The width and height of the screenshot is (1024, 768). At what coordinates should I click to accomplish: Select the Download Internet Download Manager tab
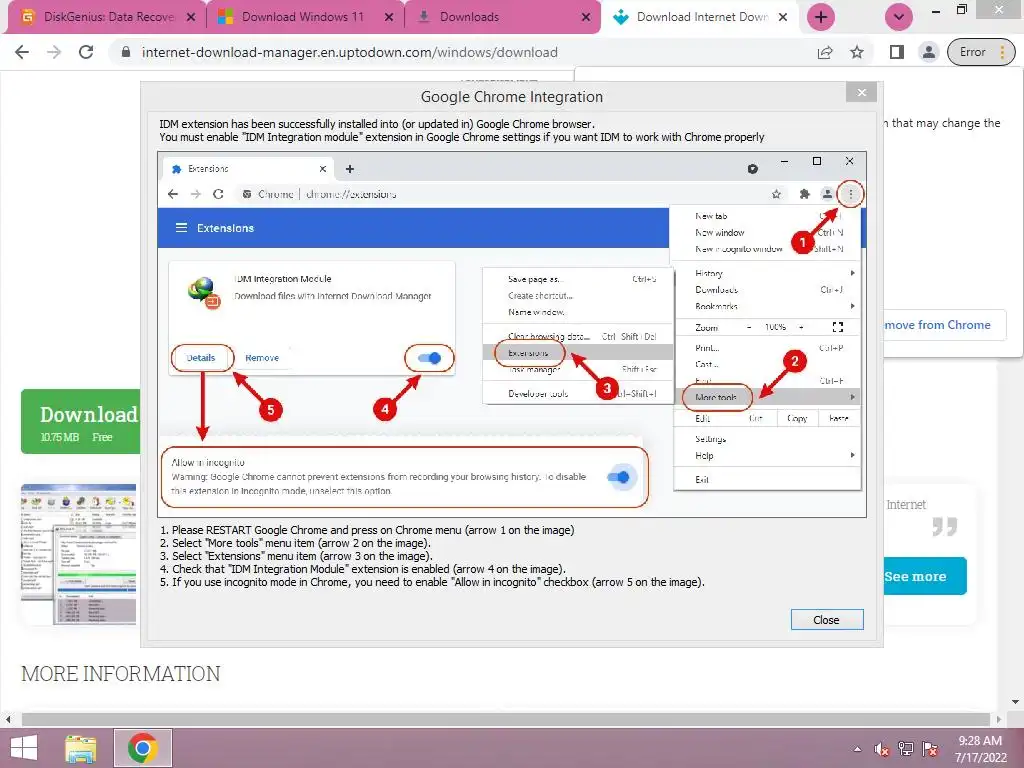coord(700,17)
